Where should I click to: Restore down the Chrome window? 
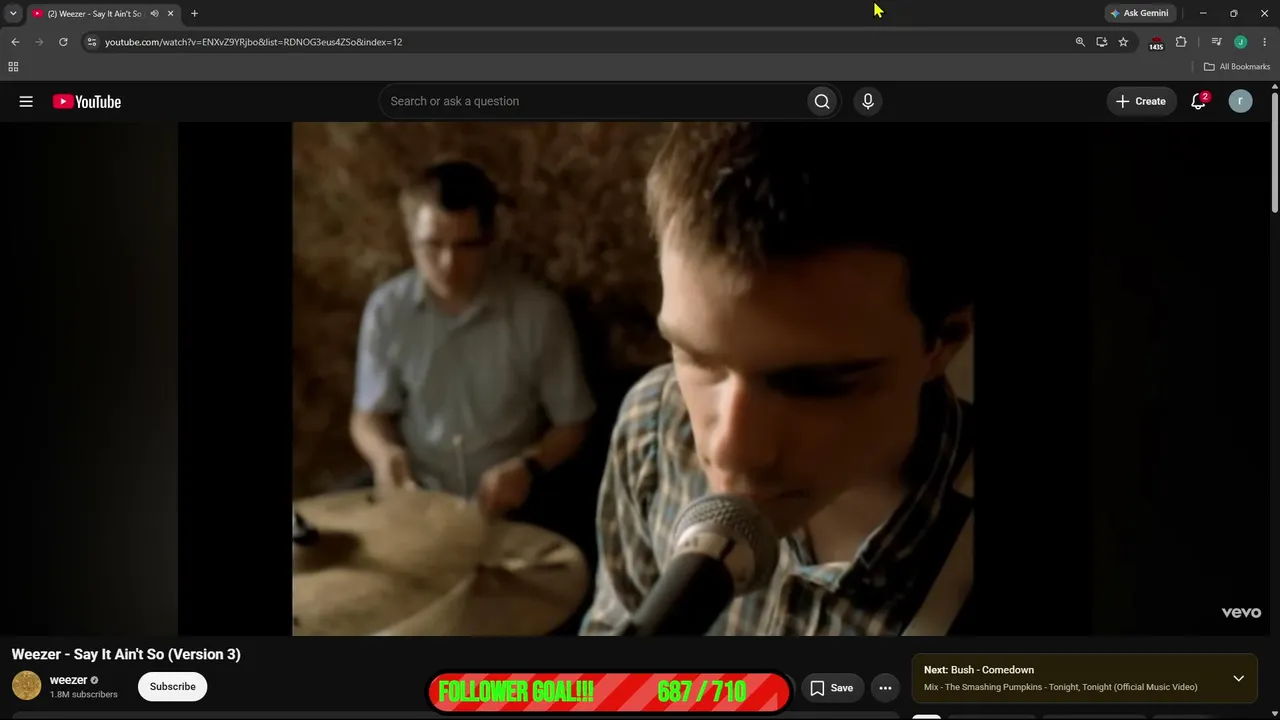coord(1233,13)
